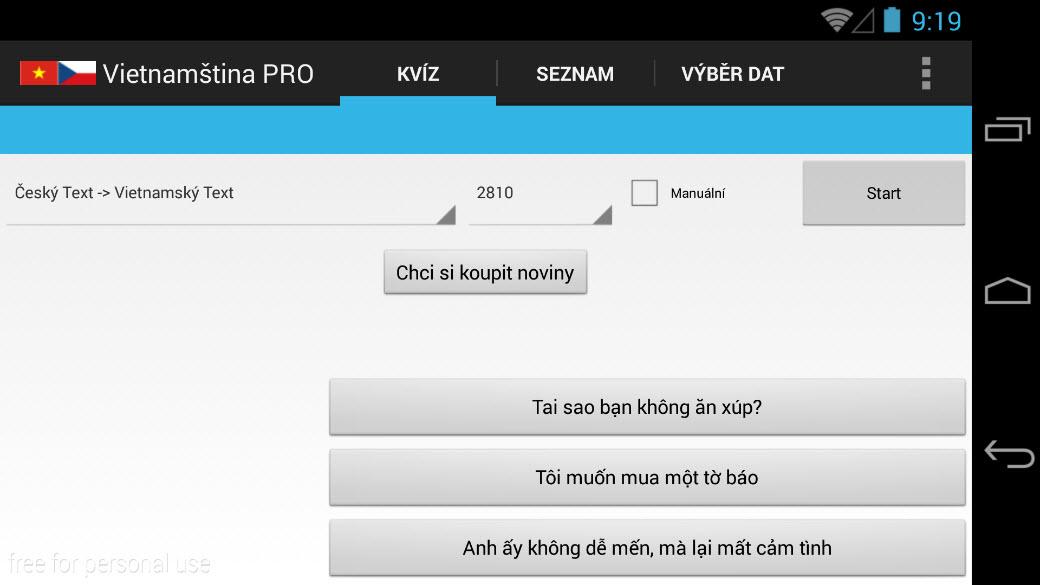
Task: Tap the Manuální label text
Action: [x=698, y=193]
